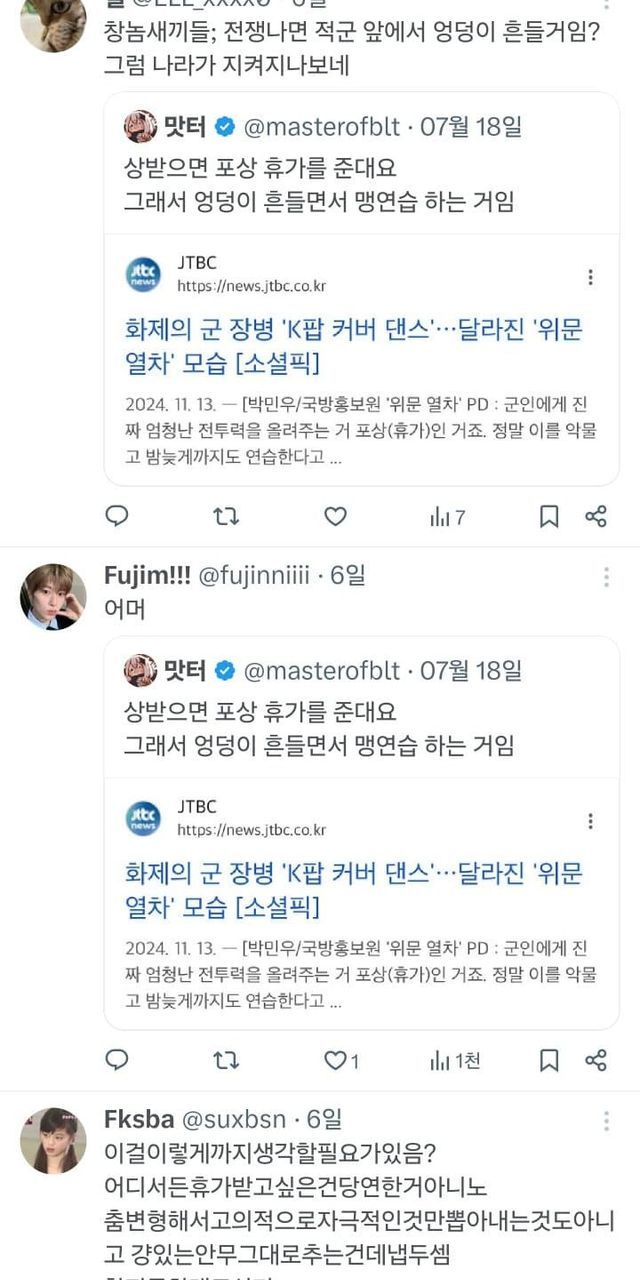Share Fujim!!!'s tweet

[x=596, y=1060]
